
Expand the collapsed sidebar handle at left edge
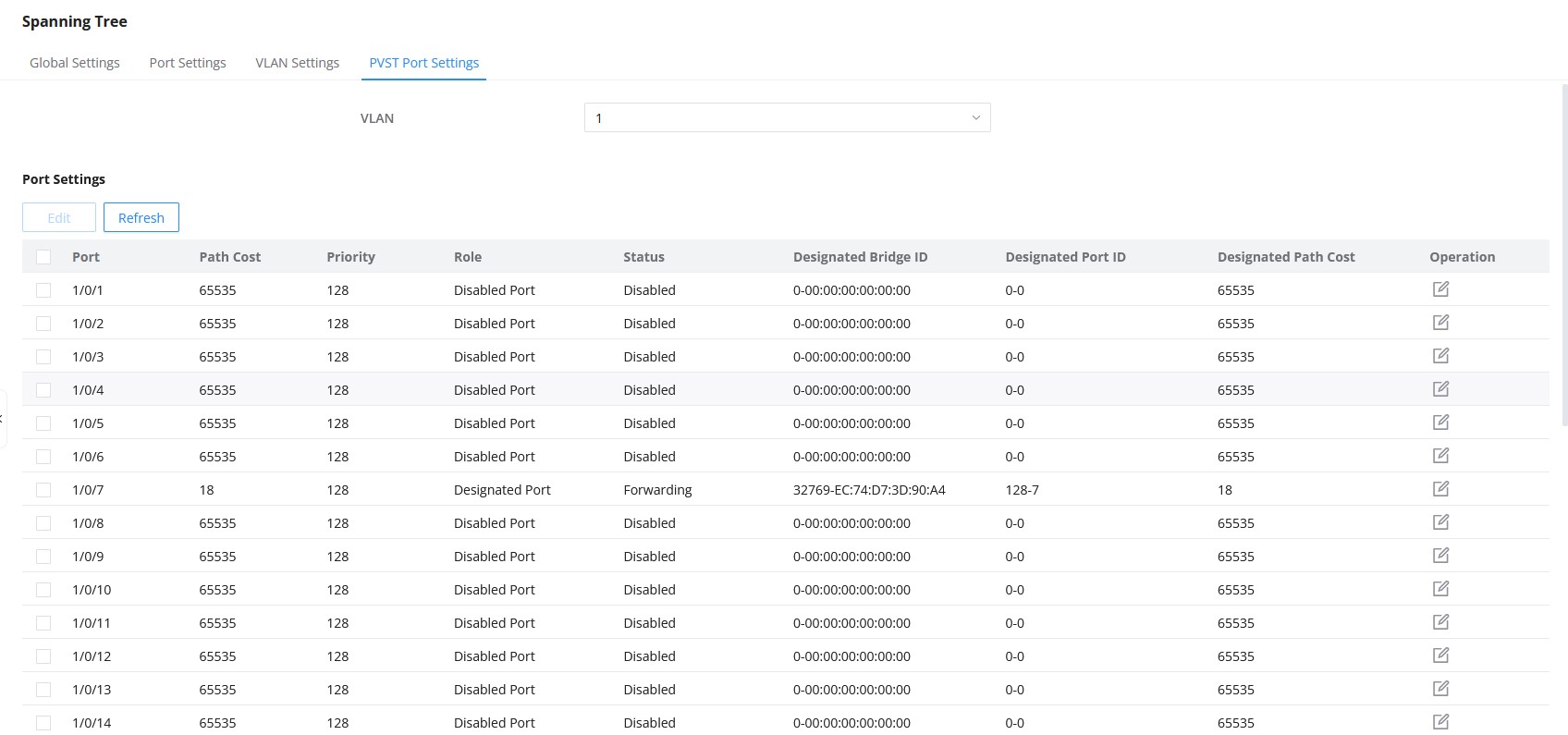pos(3,419)
